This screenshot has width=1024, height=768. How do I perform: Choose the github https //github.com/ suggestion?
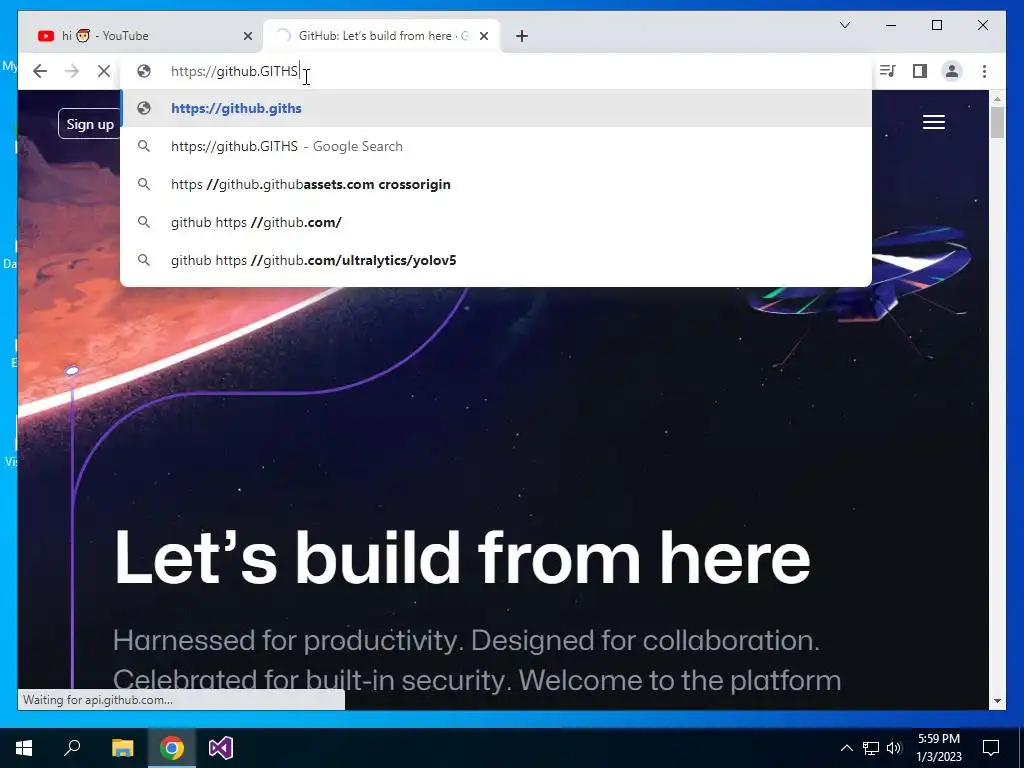[x=496, y=222]
